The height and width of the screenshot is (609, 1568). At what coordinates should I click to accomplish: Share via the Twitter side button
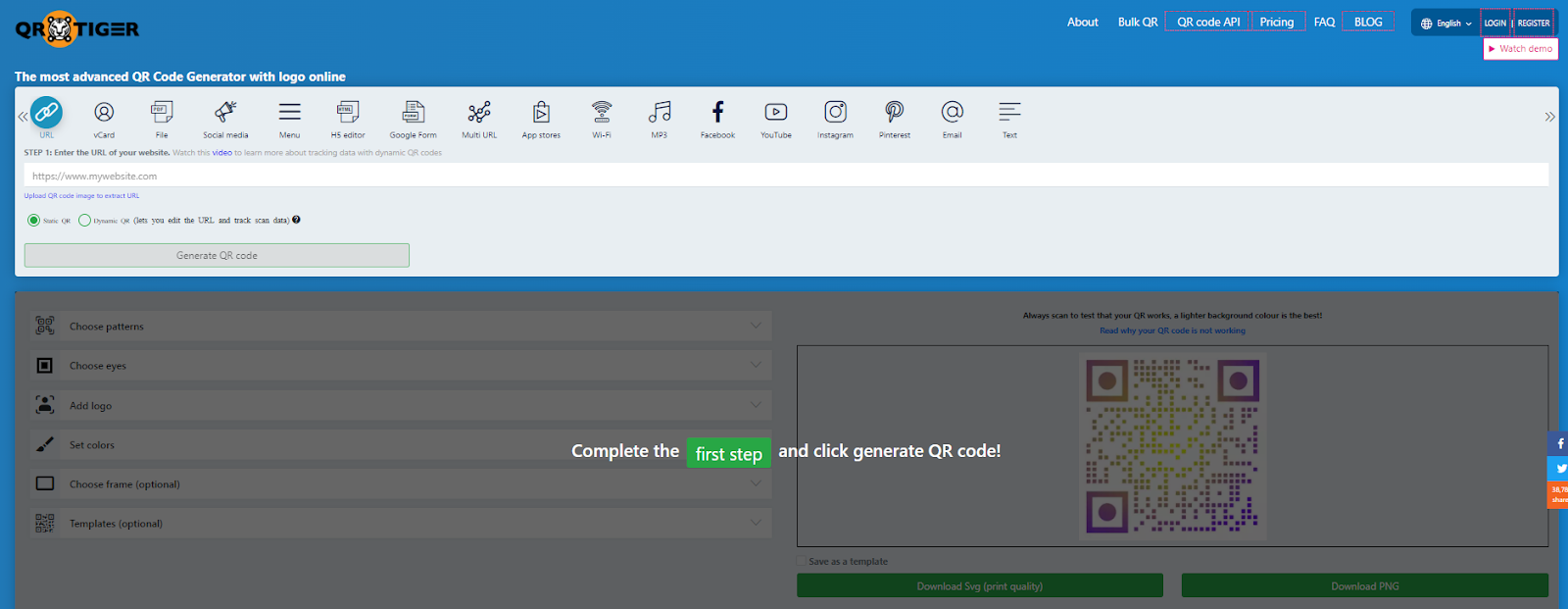[x=1558, y=468]
